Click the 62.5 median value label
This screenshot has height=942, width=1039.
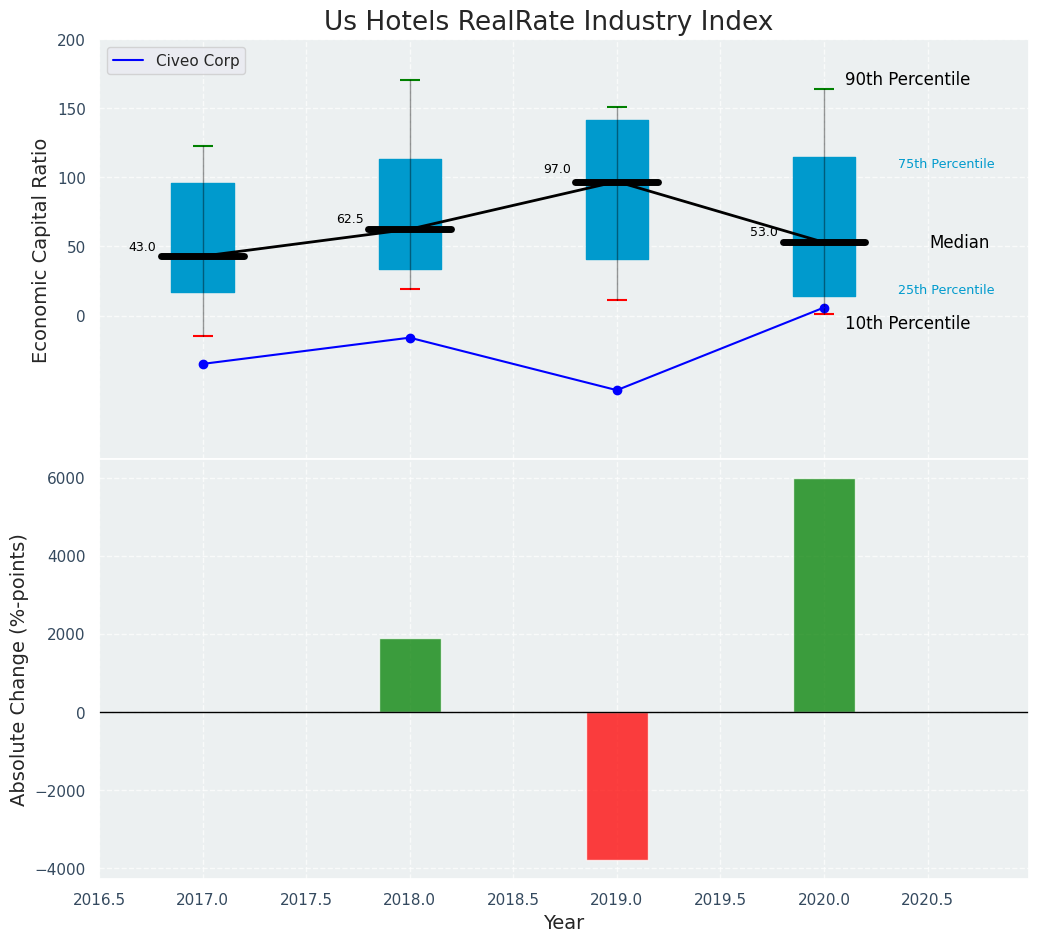(x=350, y=220)
